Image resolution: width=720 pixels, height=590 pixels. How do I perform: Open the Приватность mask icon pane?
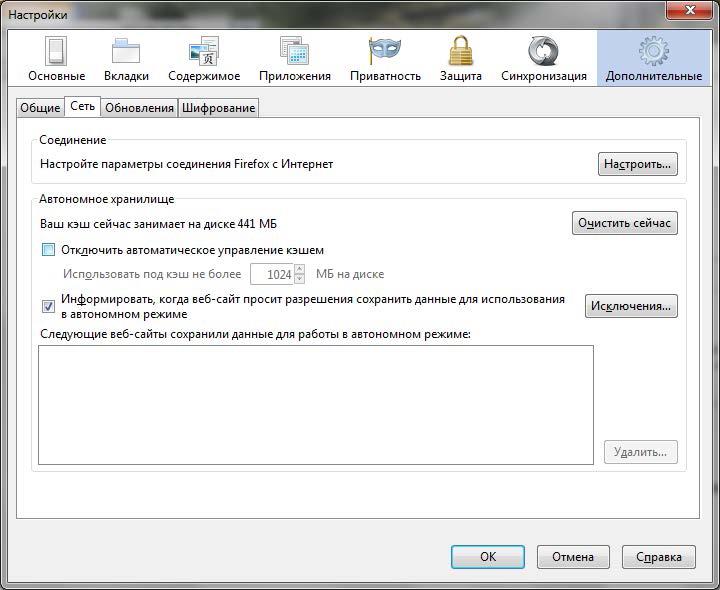pyautogui.click(x=384, y=58)
